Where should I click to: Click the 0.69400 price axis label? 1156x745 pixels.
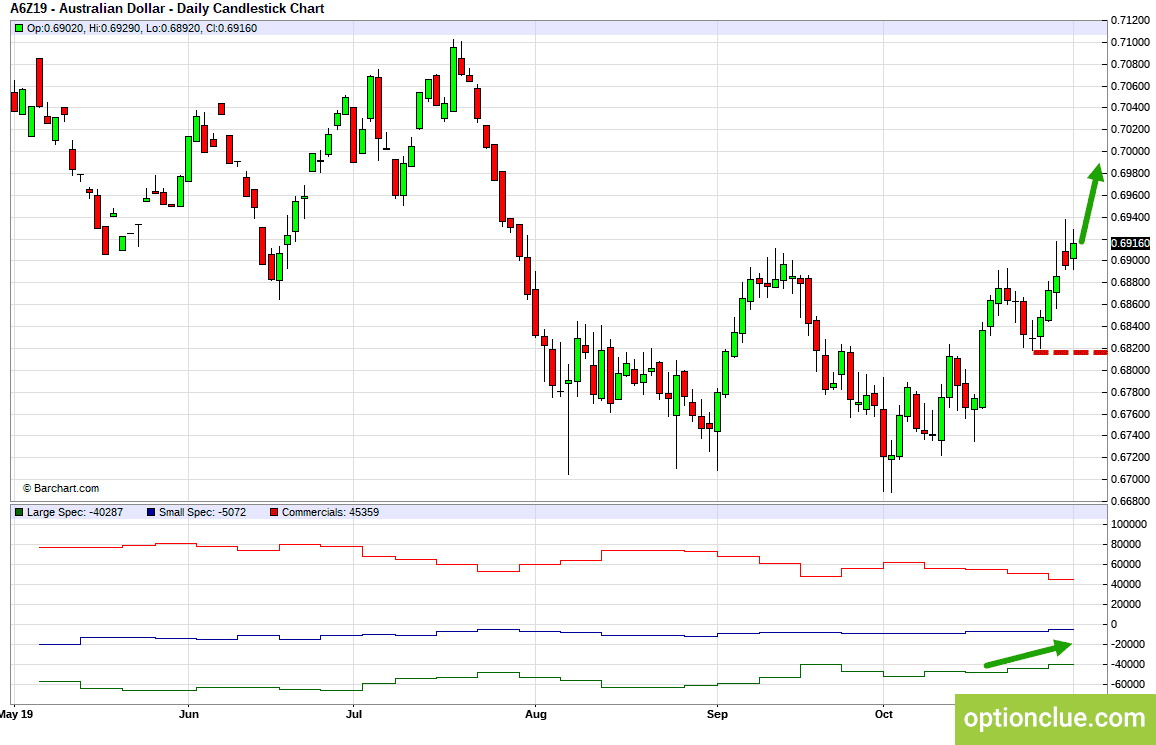(x=1130, y=217)
